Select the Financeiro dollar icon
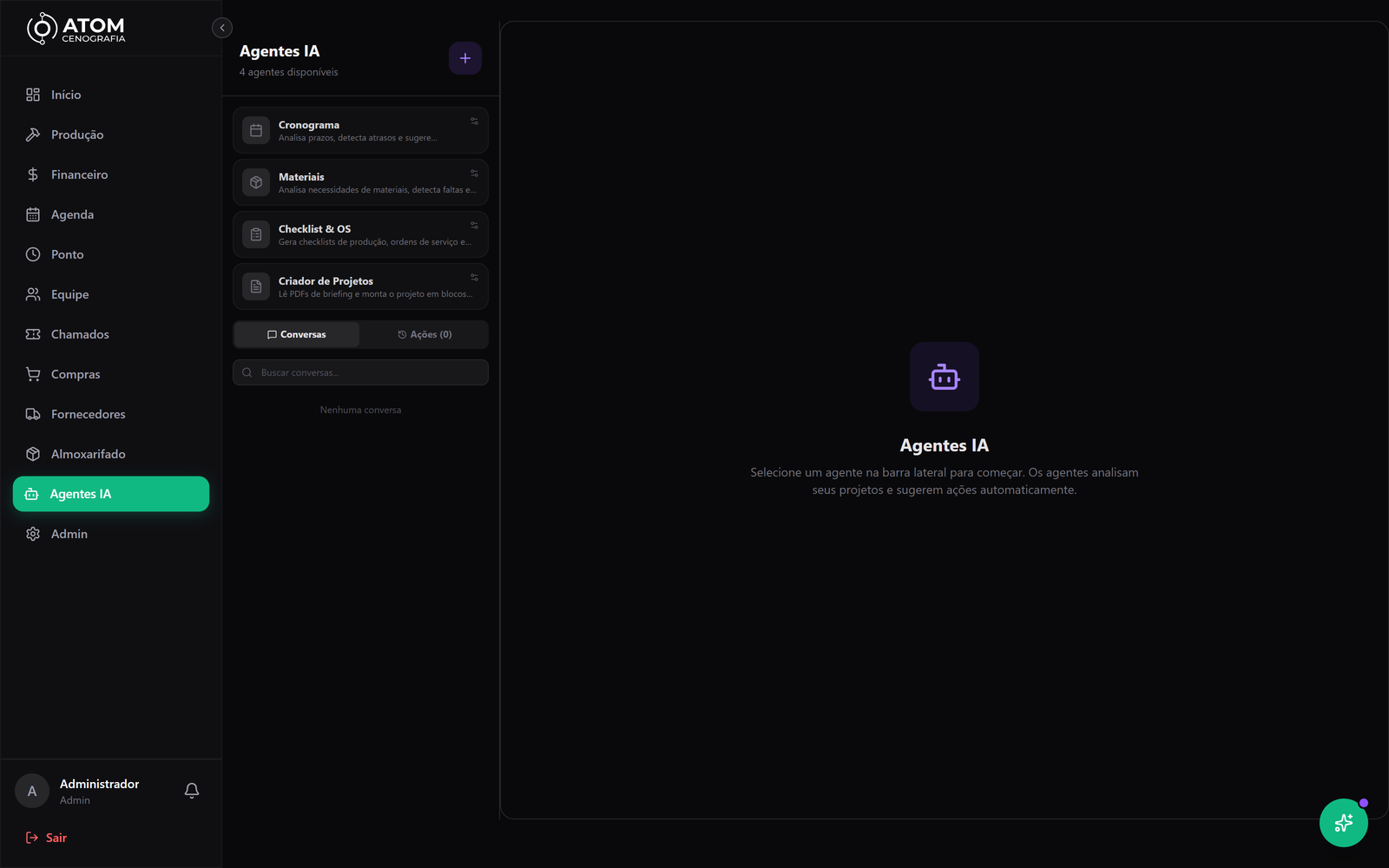Image resolution: width=1389 pixels, height=868 pixels. (x=33, y=174)
